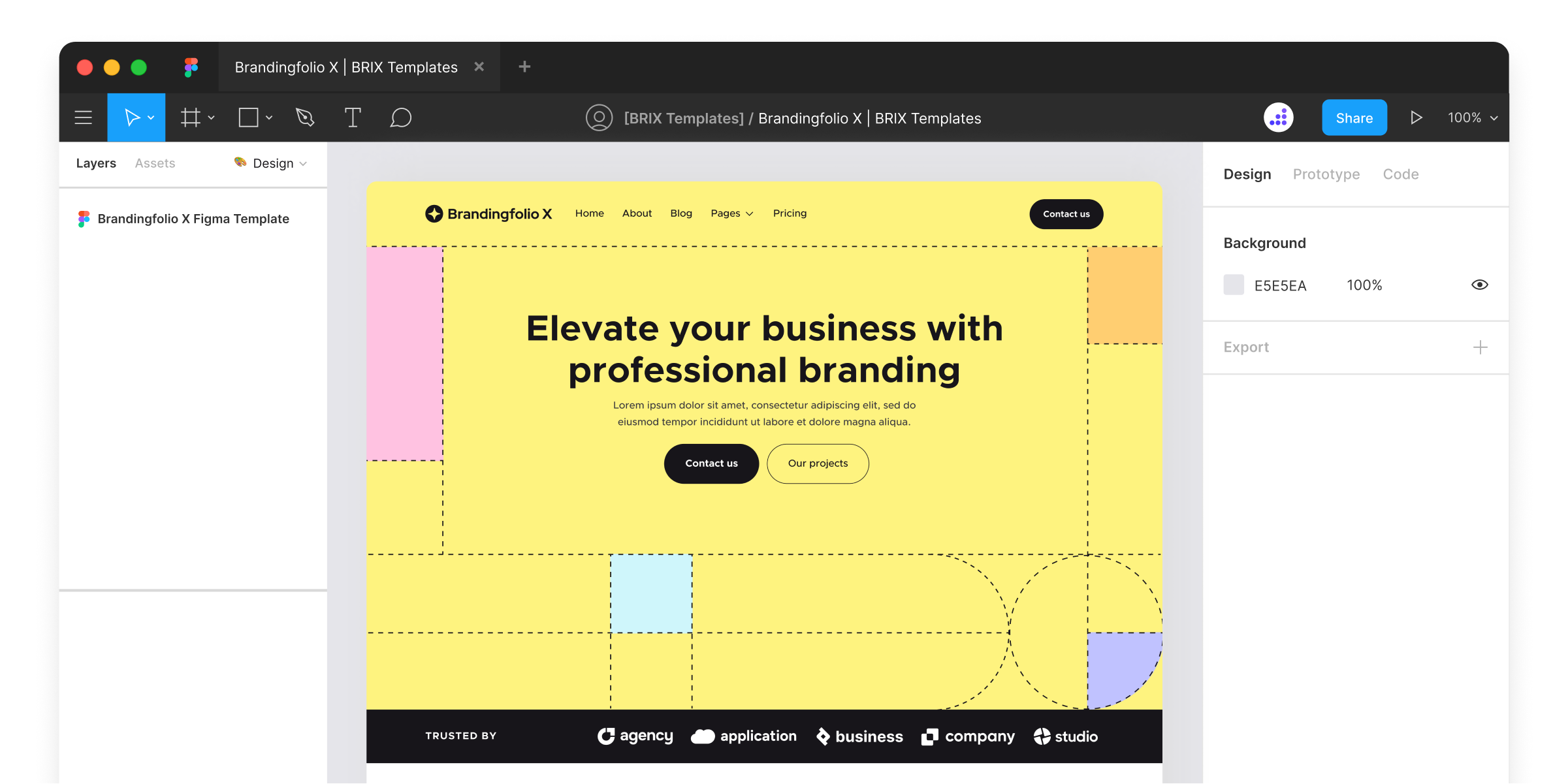1568x784 pixels.
Task: Select Brandingfolio X Figma Template layer
Action: click(x=192, y=218)
